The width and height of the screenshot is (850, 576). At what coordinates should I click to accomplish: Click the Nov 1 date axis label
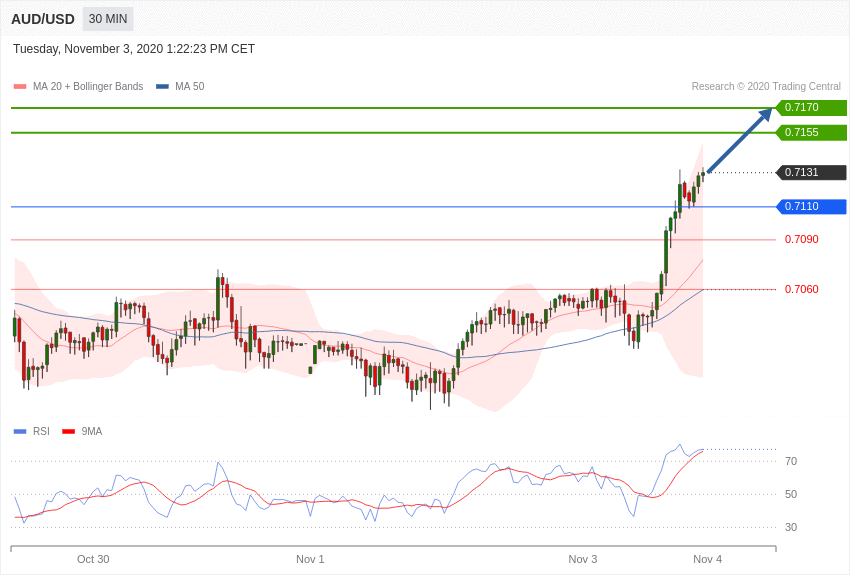click(x=310, y=559)
